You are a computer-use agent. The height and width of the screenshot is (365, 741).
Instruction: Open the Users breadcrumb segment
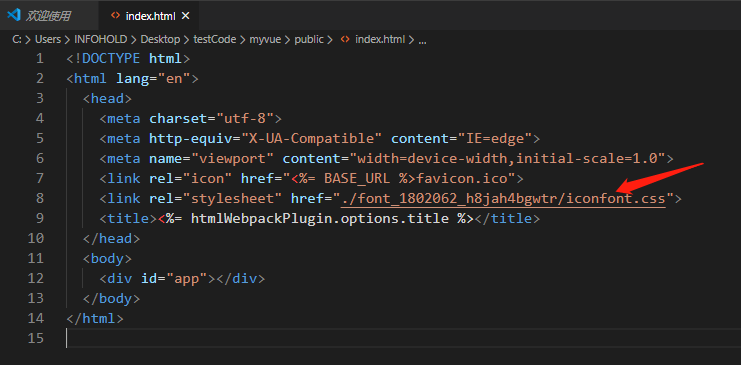click(x=48, y=39)
